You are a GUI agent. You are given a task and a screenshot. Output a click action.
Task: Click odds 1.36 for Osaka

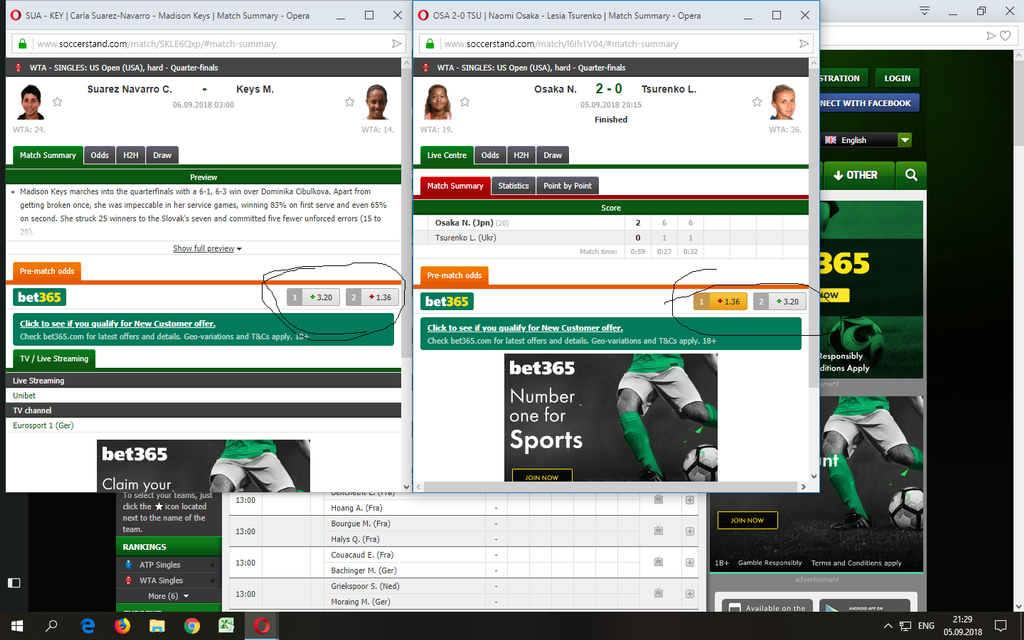pyautogui.click(x=720, y=302)
